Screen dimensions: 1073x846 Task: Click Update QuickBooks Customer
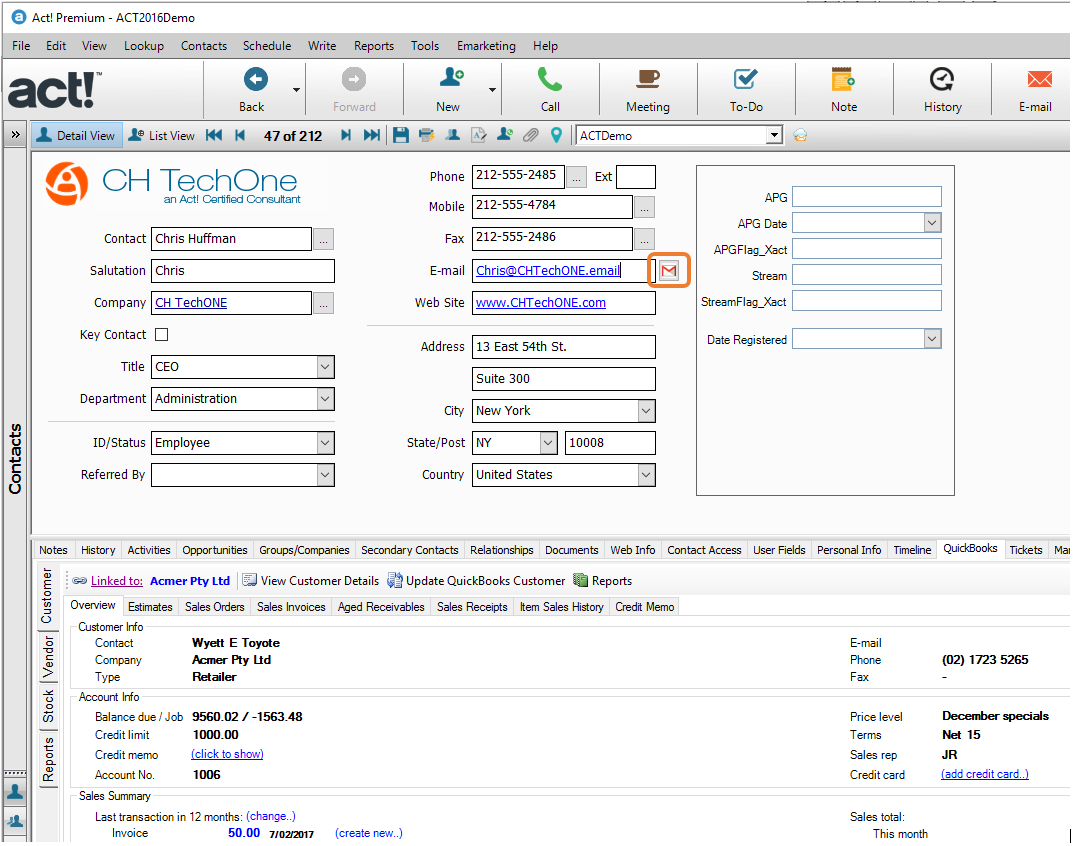477,581
